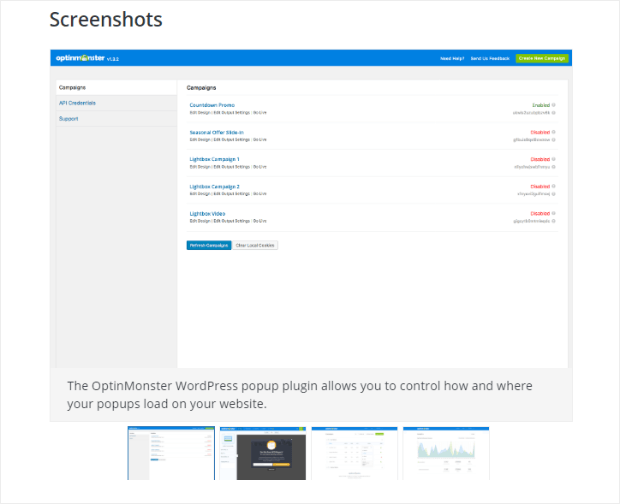Viewport: 620px width, 504px height.
Task: Click Edit Output Settings under Countdown Promo
Action: 232,113
